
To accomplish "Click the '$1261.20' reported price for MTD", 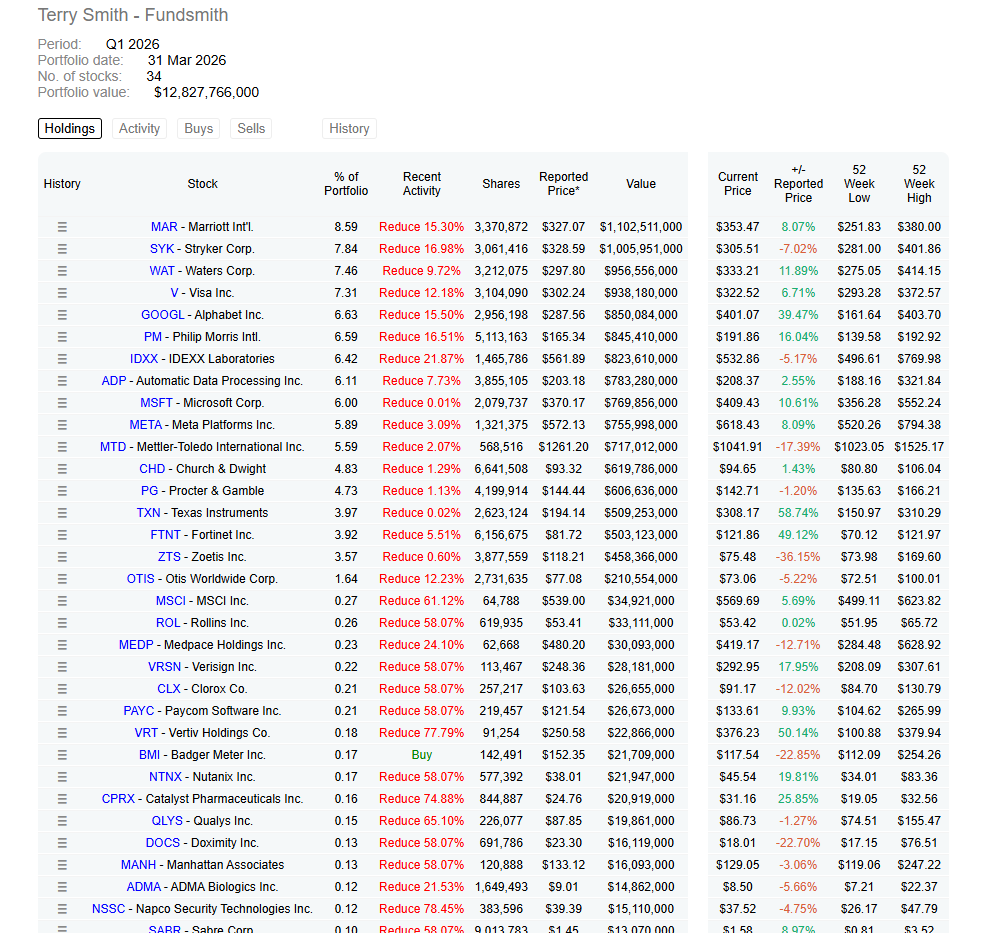I will point(563,447).
